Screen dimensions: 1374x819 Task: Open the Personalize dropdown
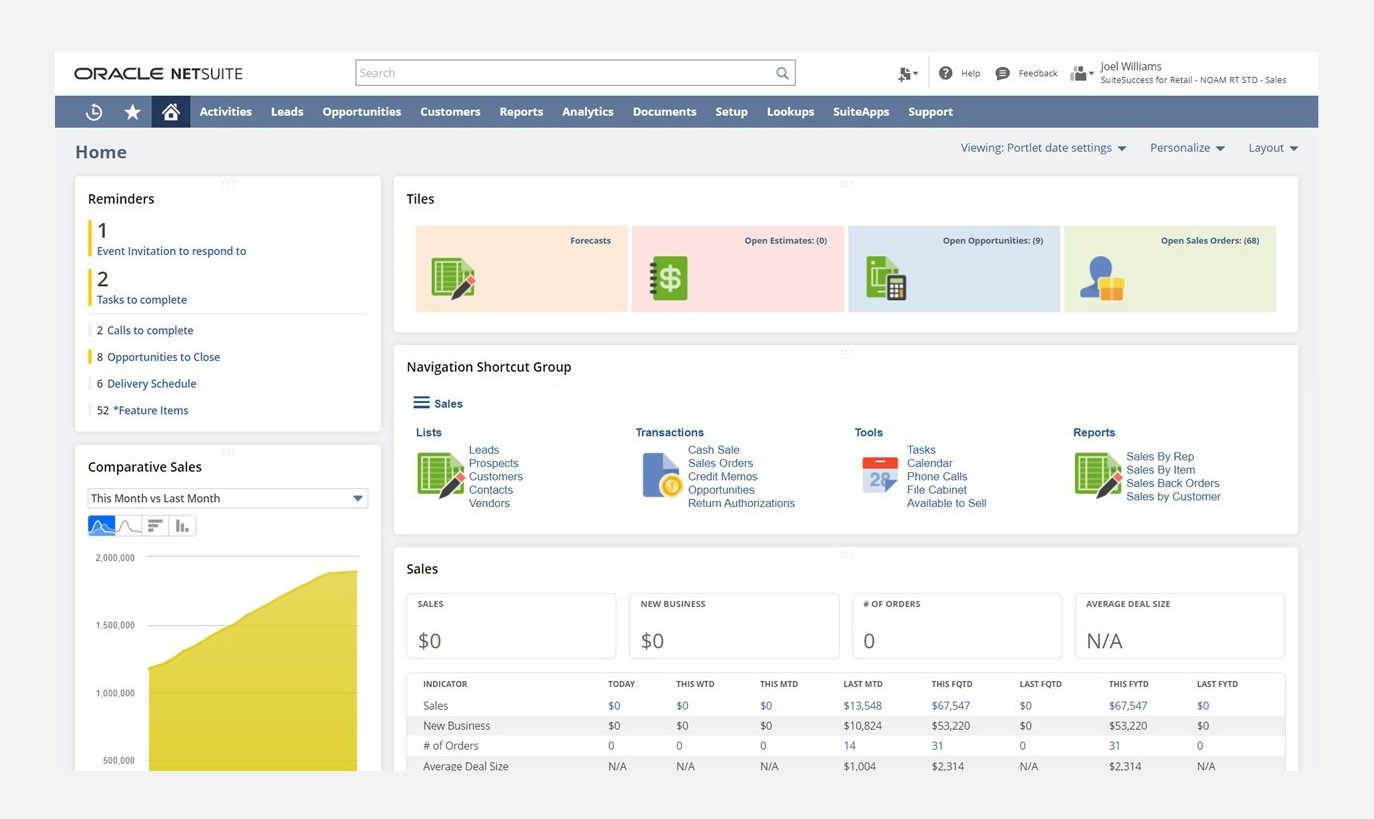point(1186,148)
